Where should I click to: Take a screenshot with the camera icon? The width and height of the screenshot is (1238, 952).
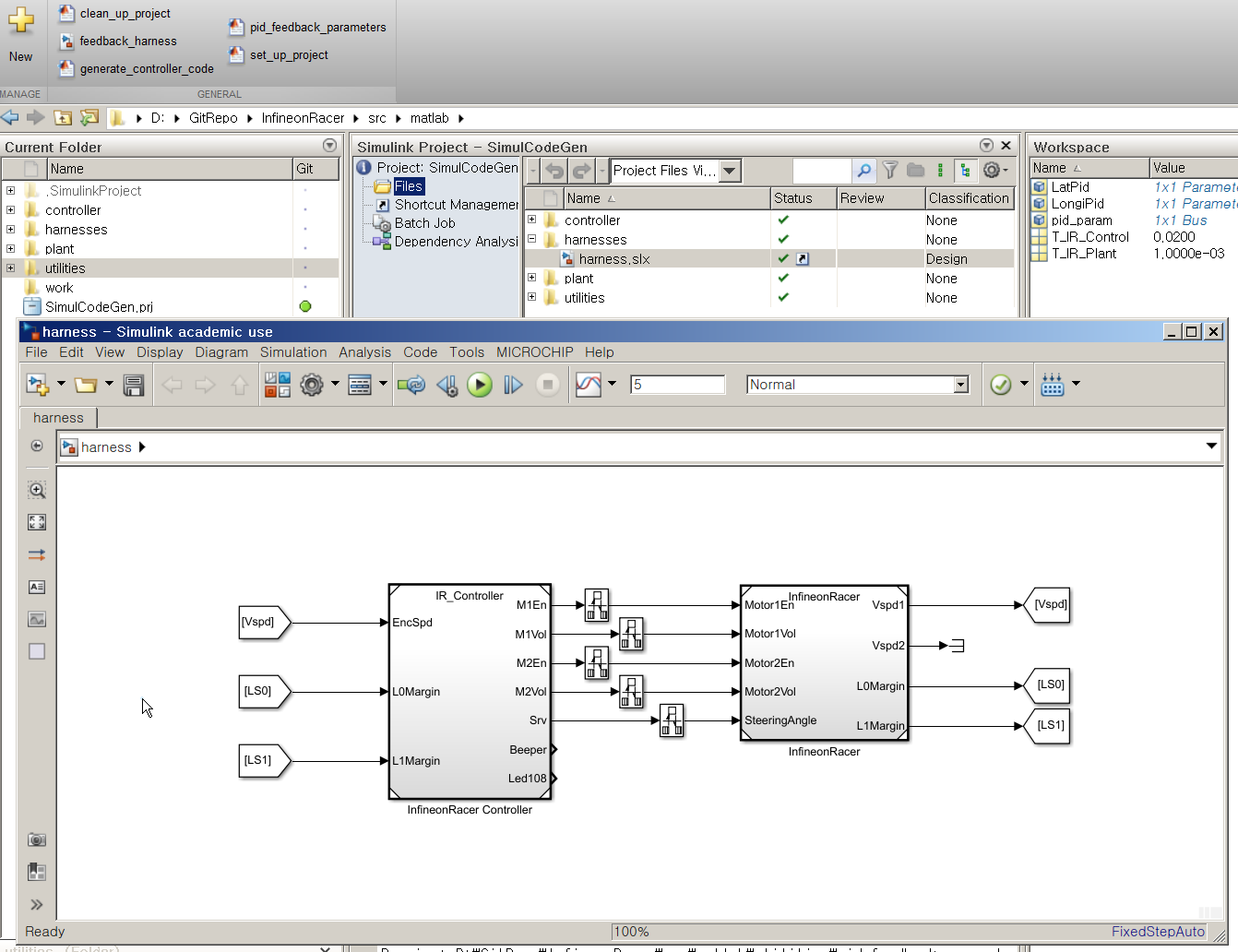(37, 839)
